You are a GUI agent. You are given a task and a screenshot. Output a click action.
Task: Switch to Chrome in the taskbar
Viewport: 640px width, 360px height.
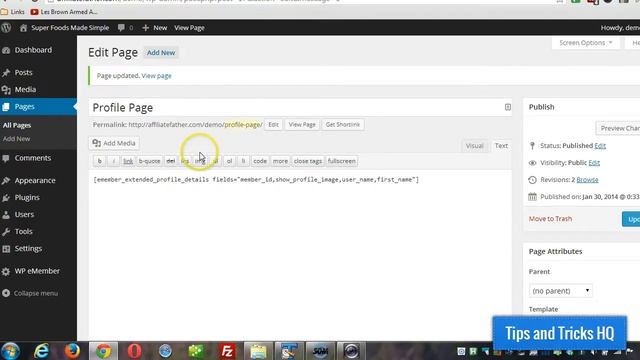(x=104, y=351)
